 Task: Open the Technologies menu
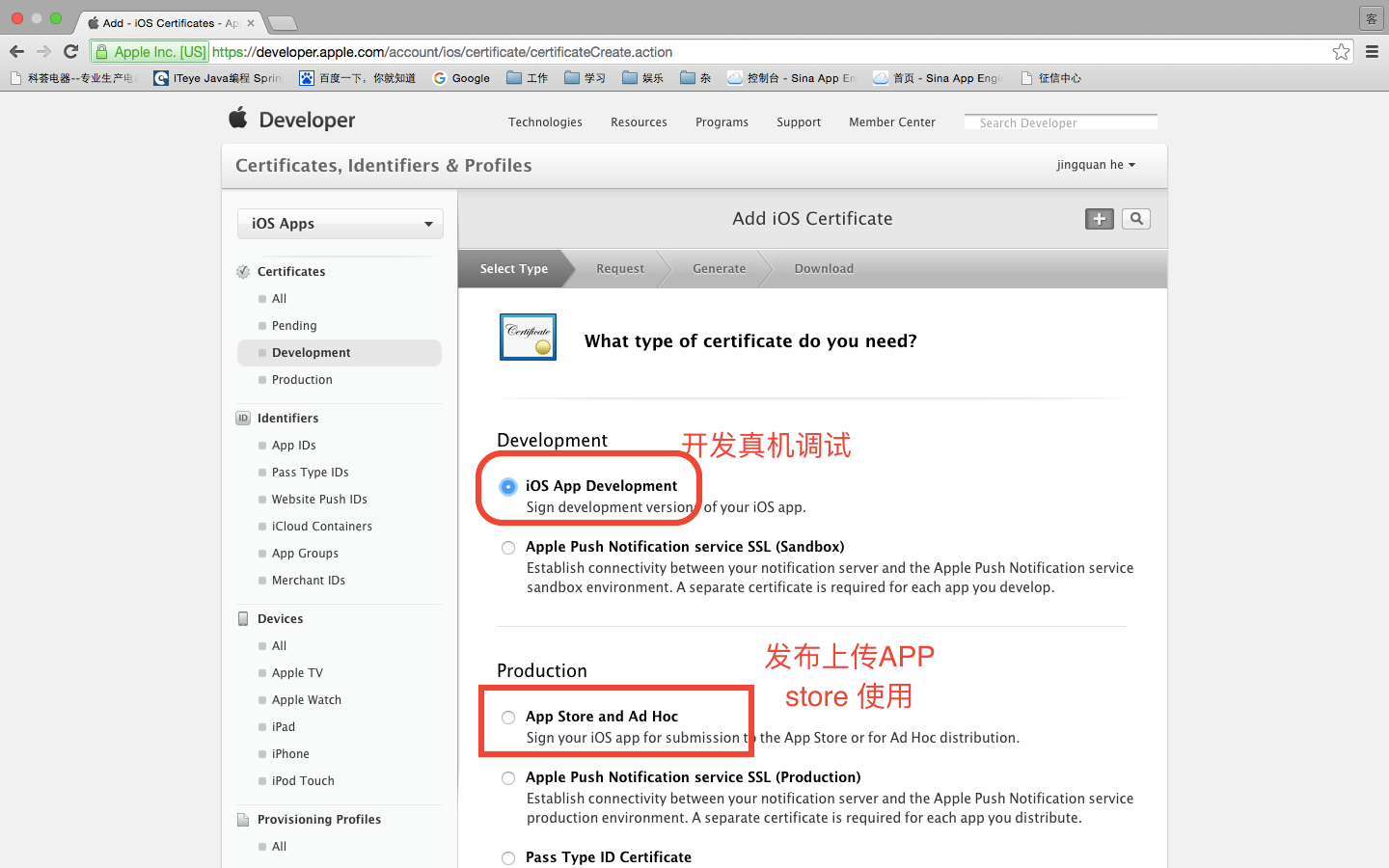[545, 122]
